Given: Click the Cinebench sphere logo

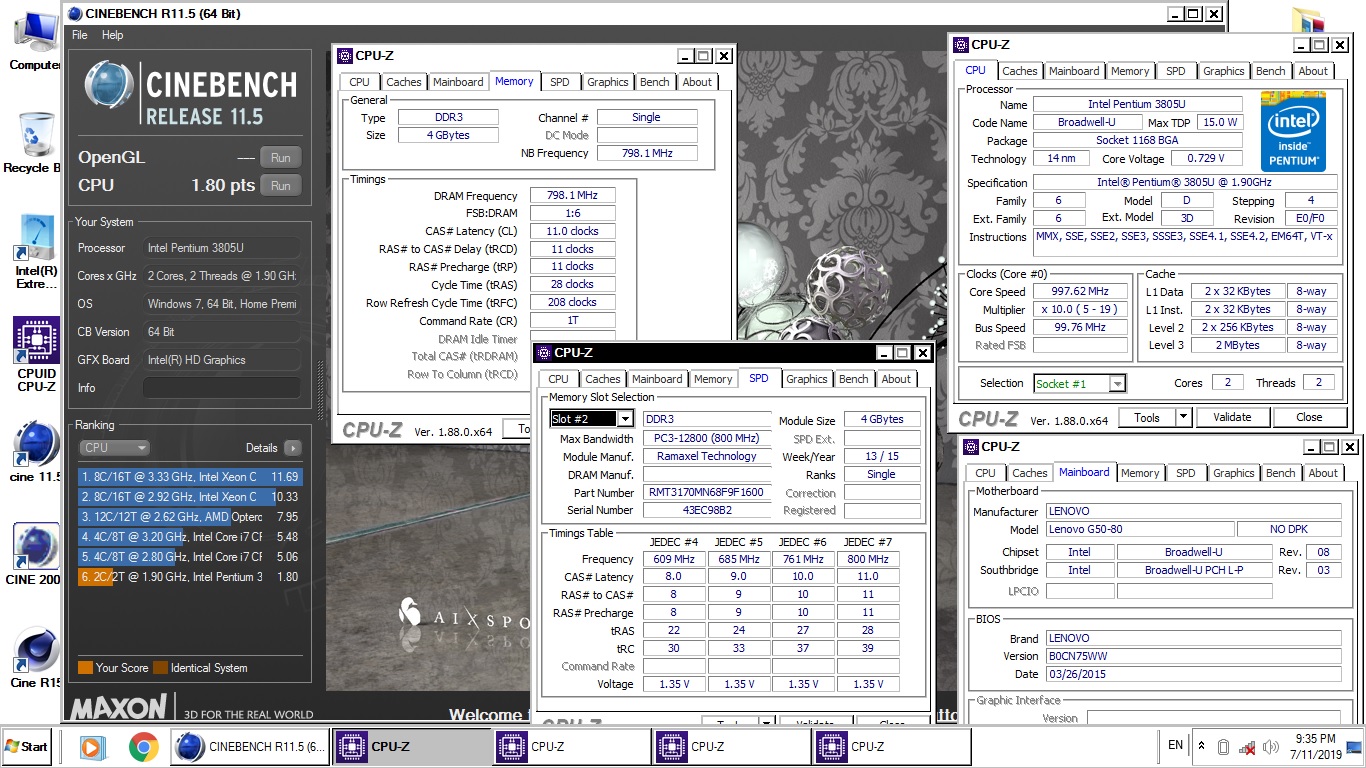Looking at the screenshot, I should (108, 86).
